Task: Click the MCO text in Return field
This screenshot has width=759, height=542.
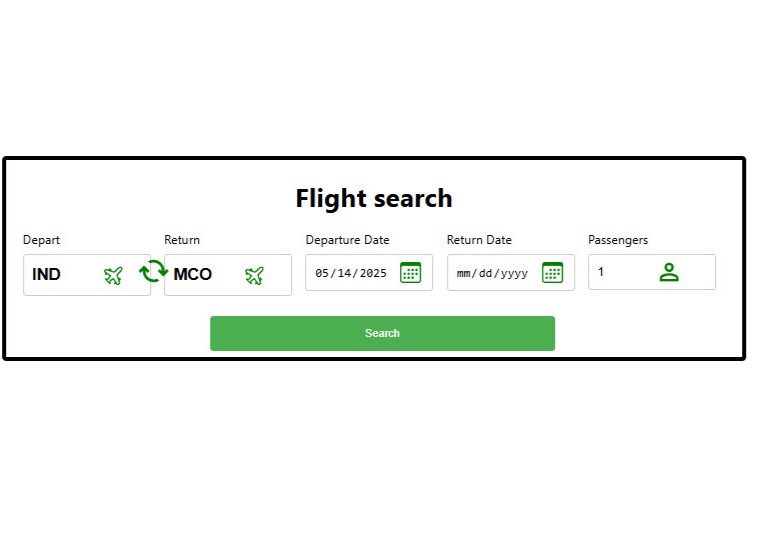Action: pyautogui.click(x=193, y=274)
